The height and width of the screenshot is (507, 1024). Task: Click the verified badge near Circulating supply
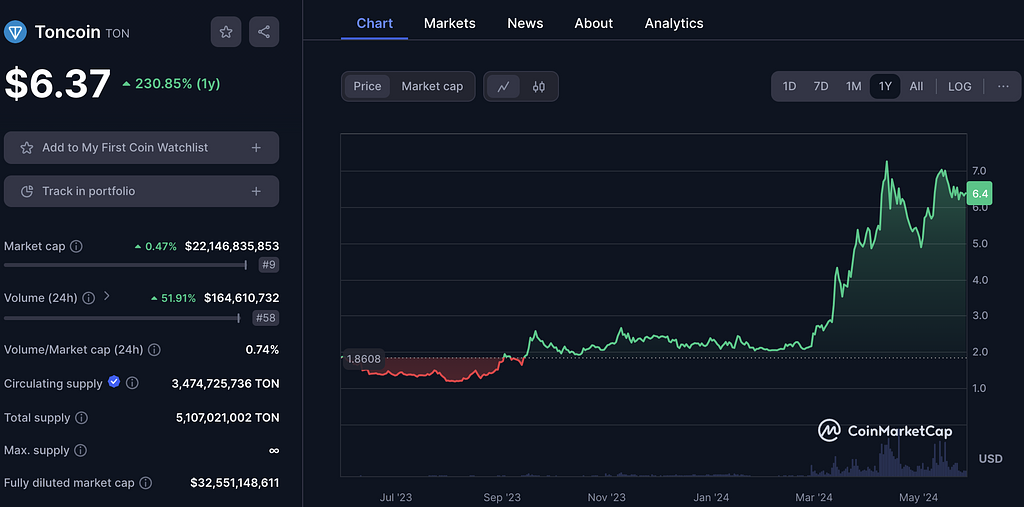[x=114, y=382]
